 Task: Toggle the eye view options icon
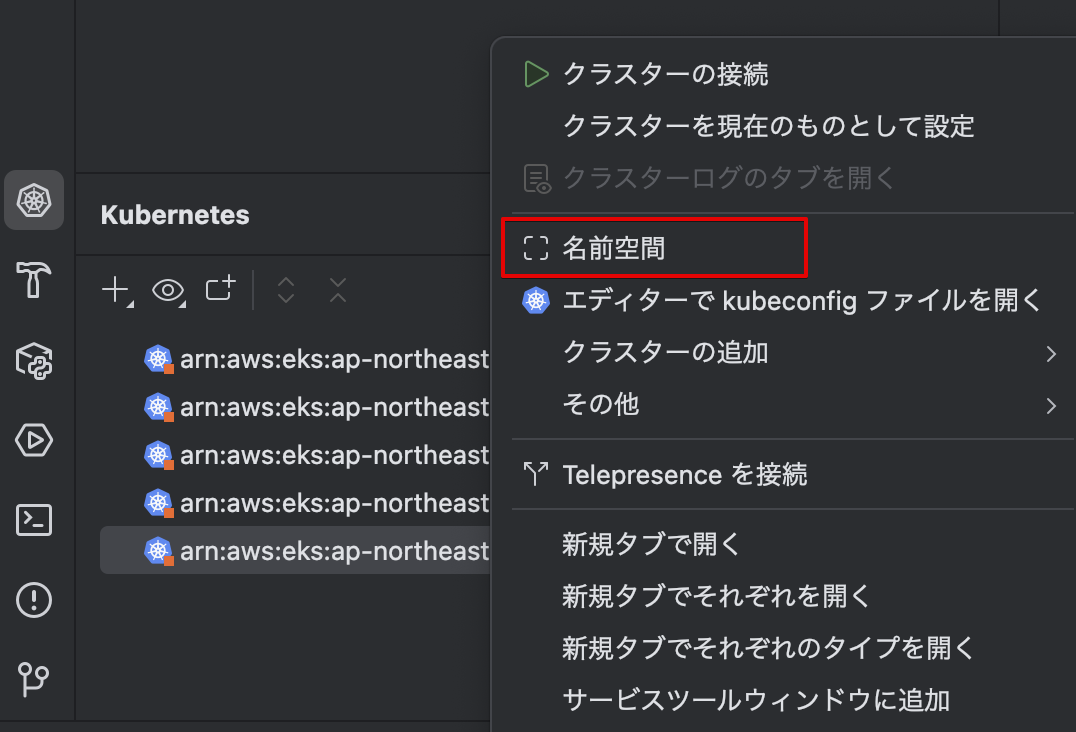[168, 290]
